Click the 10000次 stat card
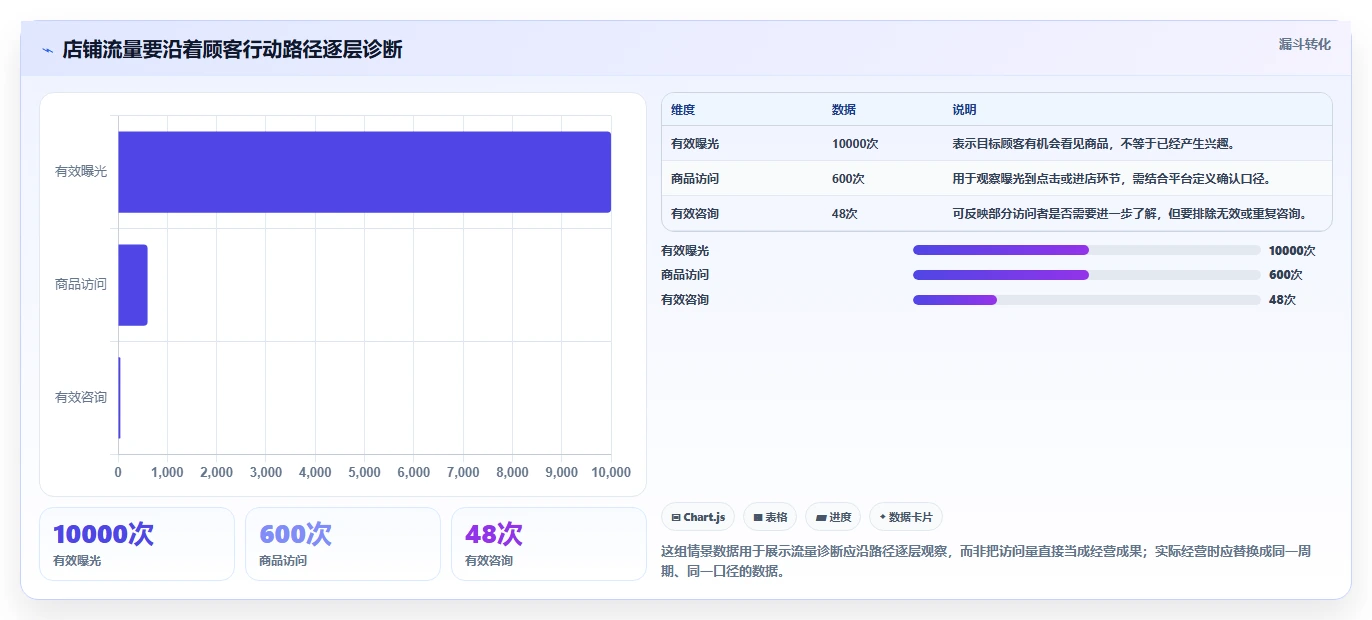This screenshot has height=620, width=1372. pos(137,544)
